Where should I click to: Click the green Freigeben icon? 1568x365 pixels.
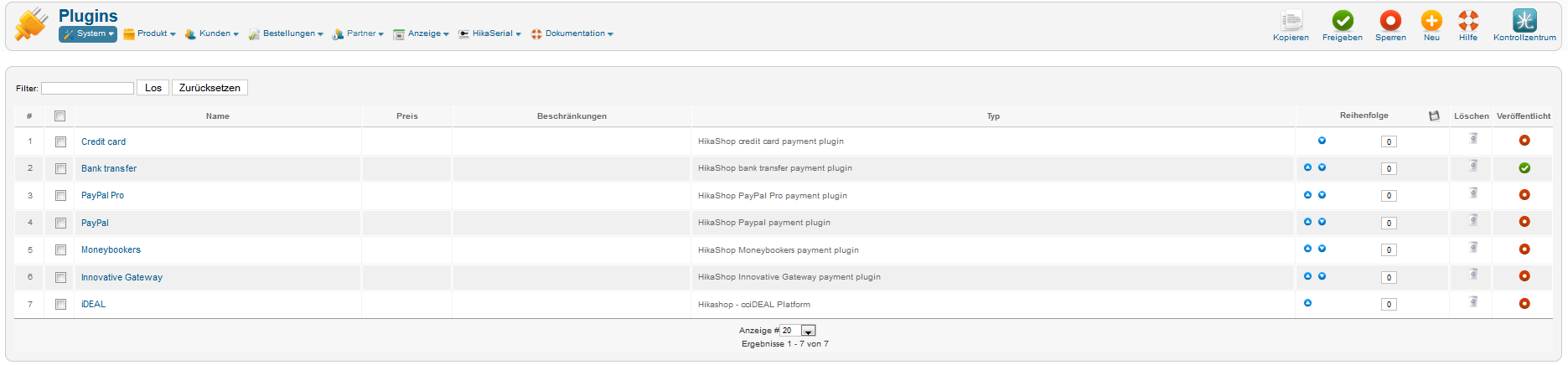tap(1343, 21)
